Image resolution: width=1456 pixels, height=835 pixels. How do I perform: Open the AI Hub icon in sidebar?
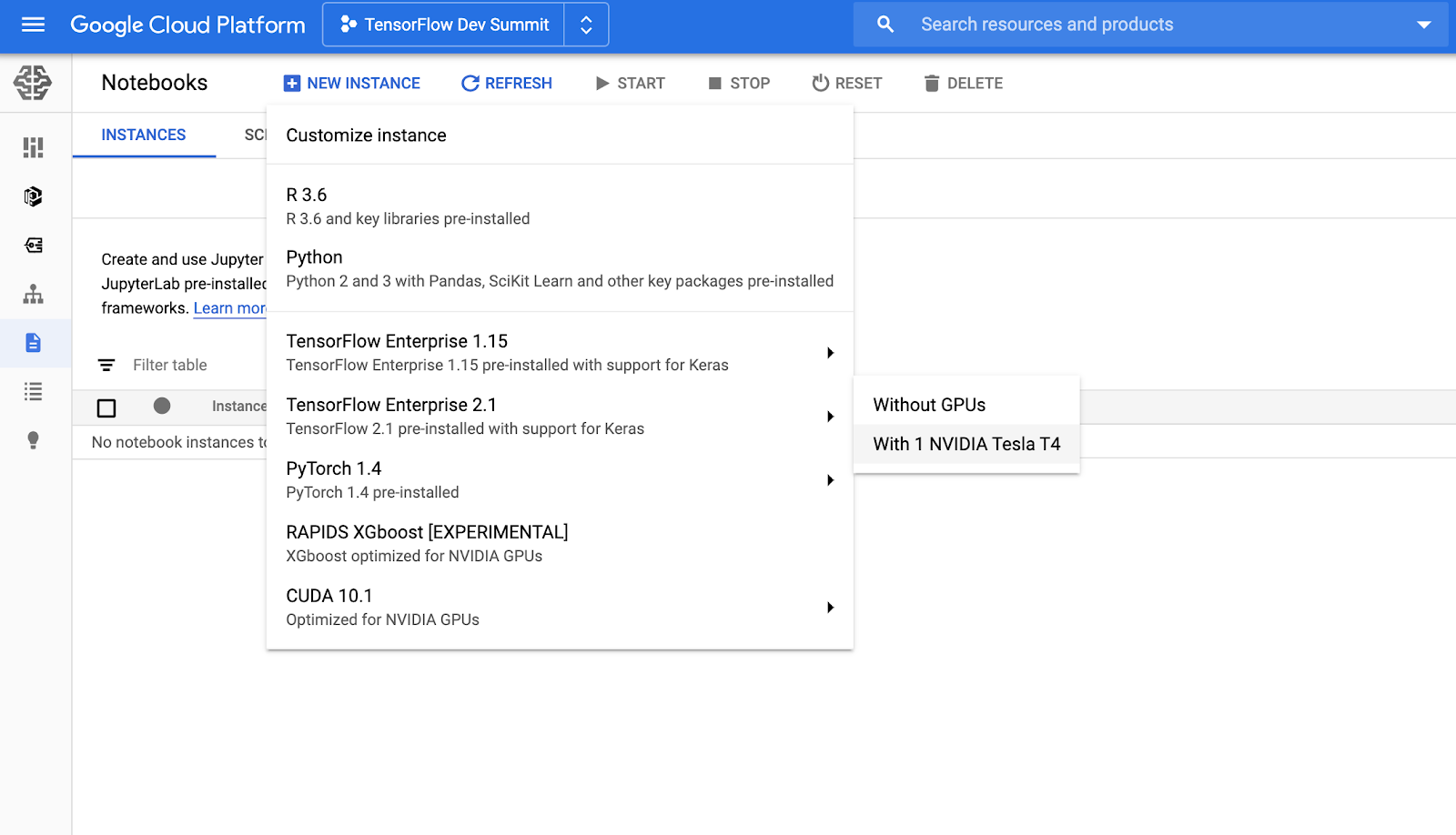(34, 196)
